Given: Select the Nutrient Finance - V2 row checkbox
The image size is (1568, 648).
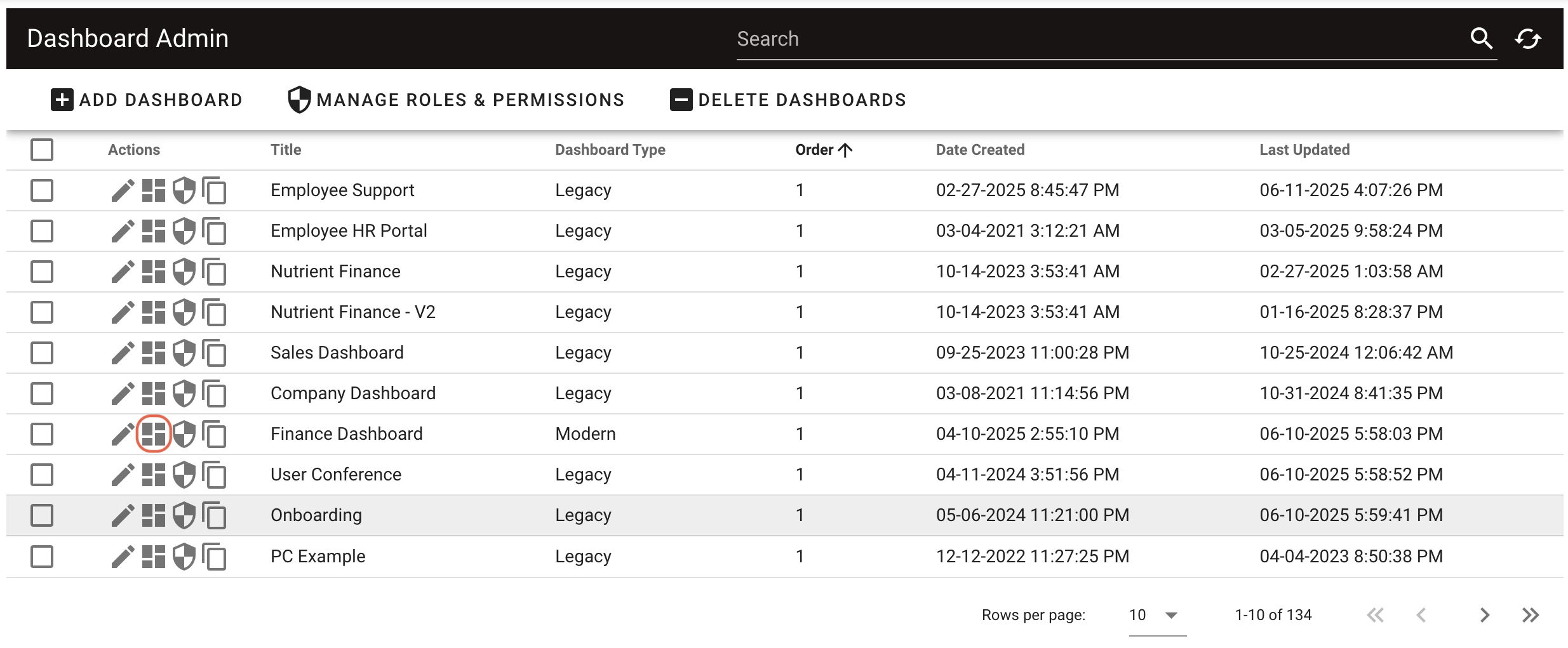Looking at the screenshot, I should pyautogui.click(x=42, y=312).
